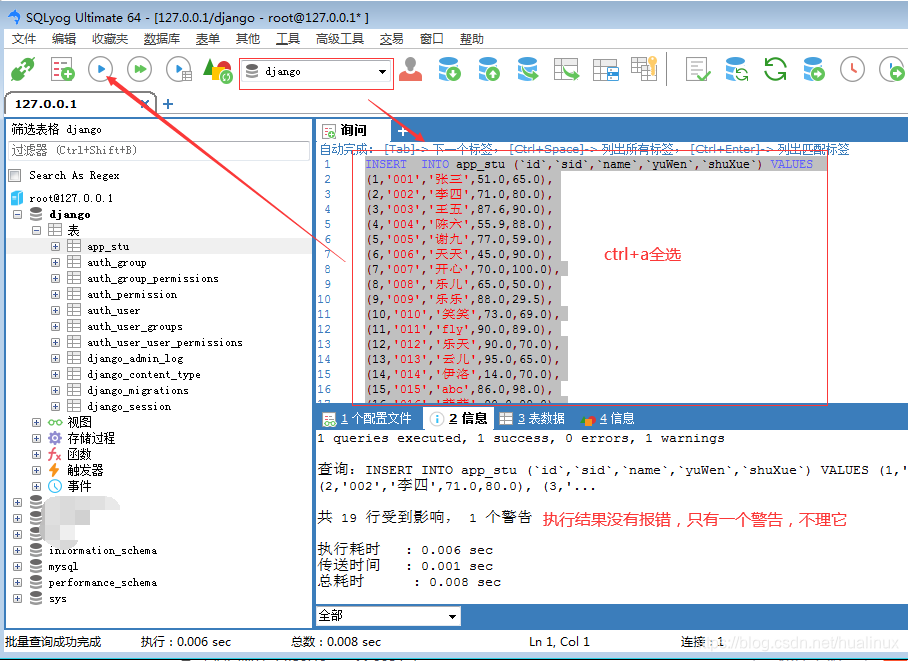This screenshot has height=661, width=908.
Task: Select the 事件 events node
Action: (79, 486)
